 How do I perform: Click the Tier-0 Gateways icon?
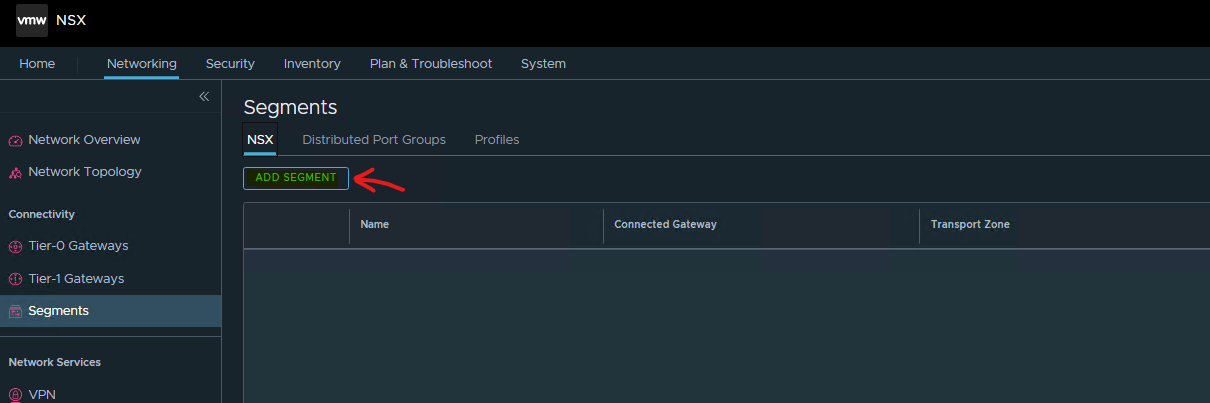point(15,247)
